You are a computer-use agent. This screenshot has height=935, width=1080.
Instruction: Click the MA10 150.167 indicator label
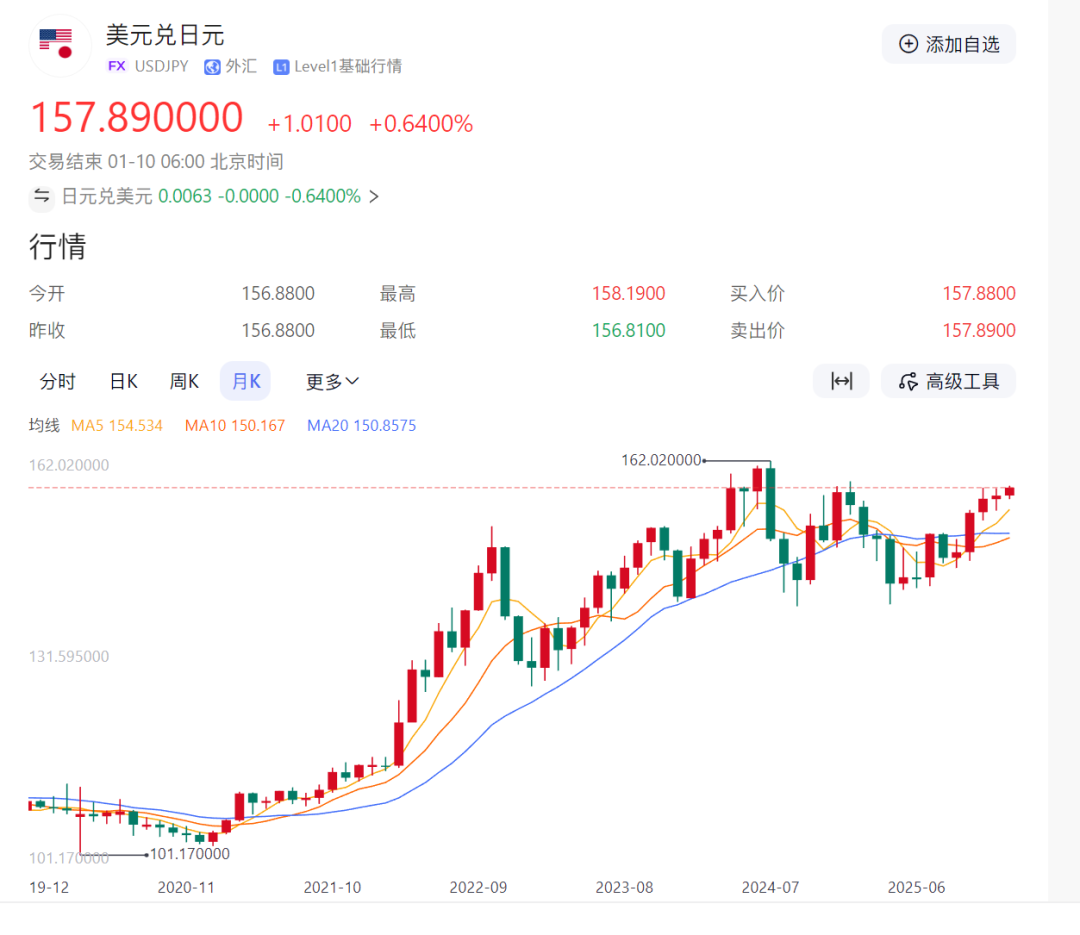pyautogui.click(x=235, y=426)
